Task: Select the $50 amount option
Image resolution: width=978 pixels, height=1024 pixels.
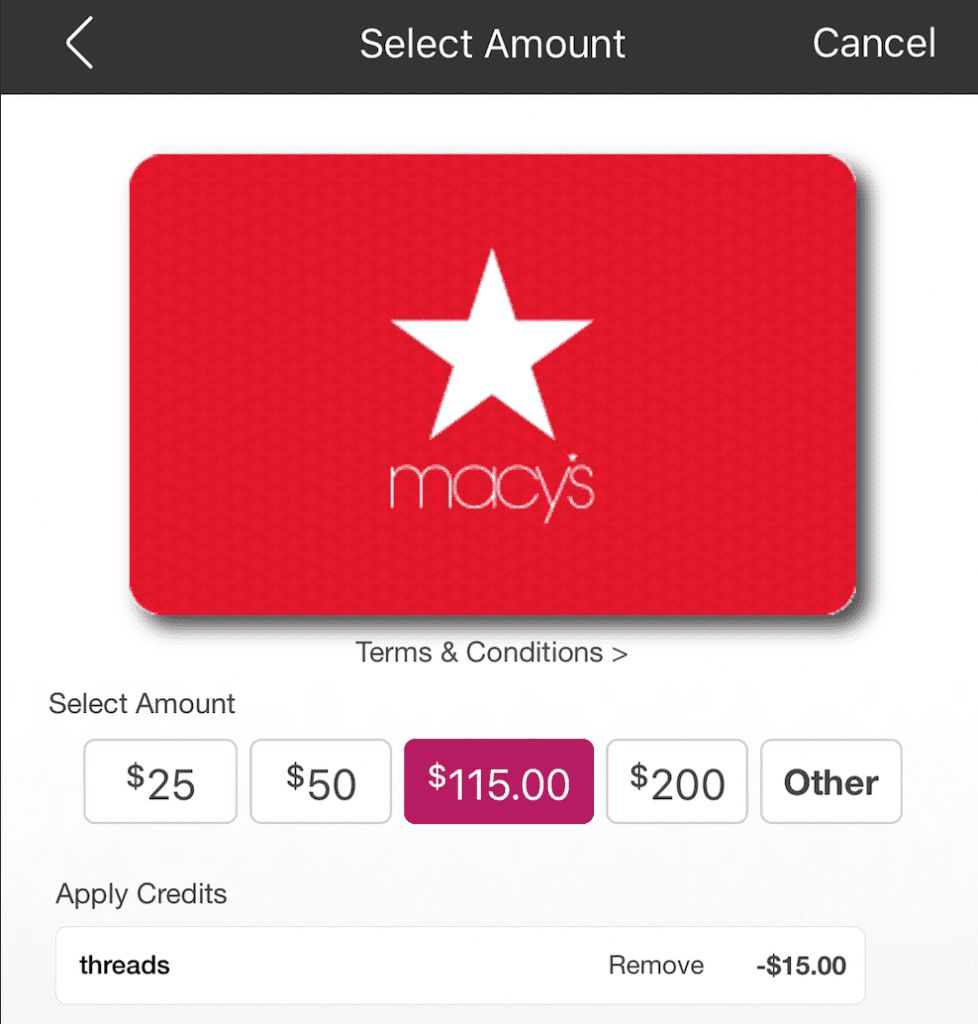Action: [x=320, y=781]
